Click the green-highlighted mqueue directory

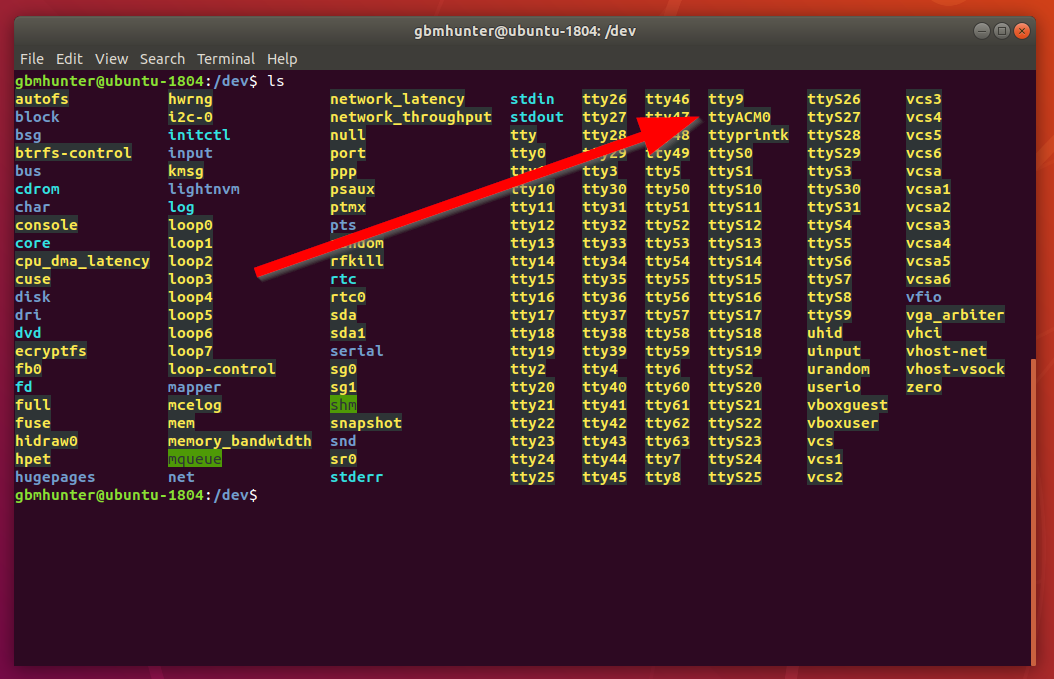point(194,459)
